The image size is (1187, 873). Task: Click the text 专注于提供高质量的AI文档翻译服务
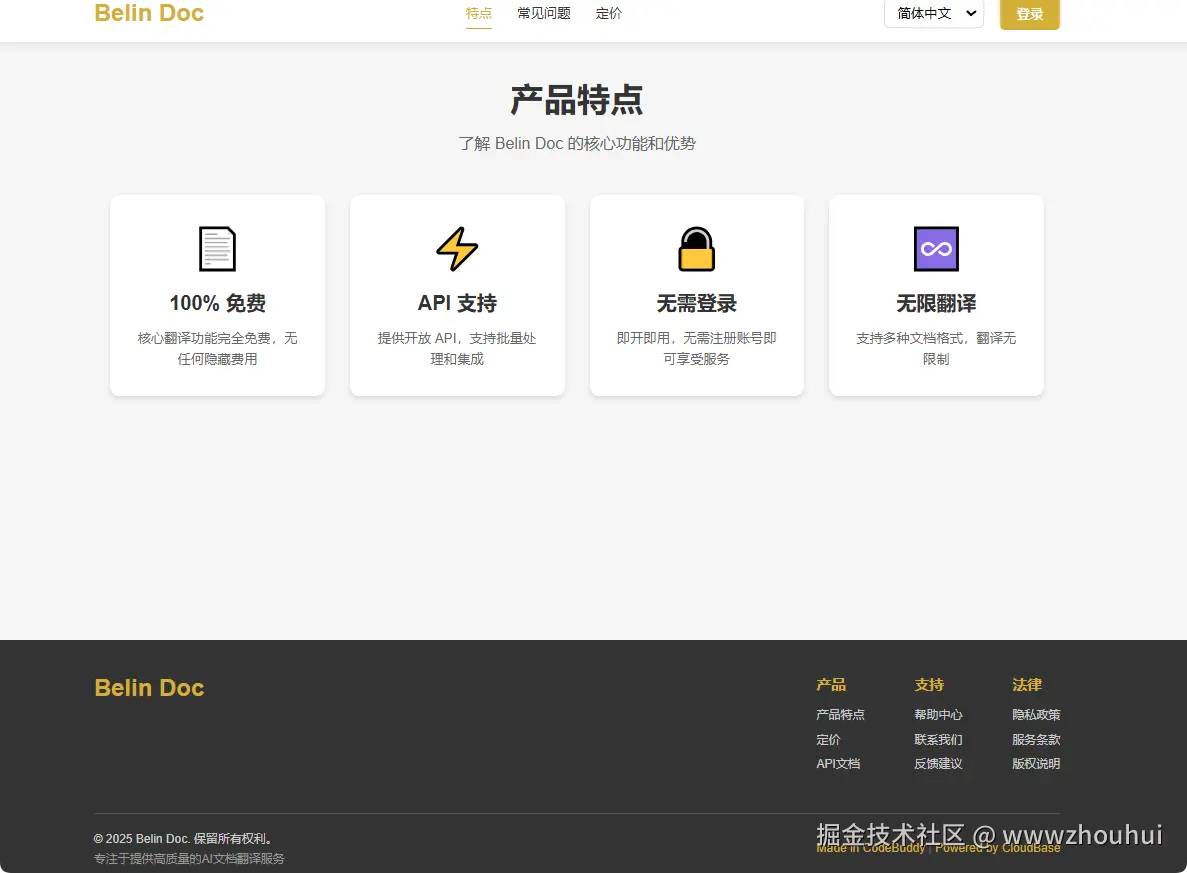(x=189, y=859)
